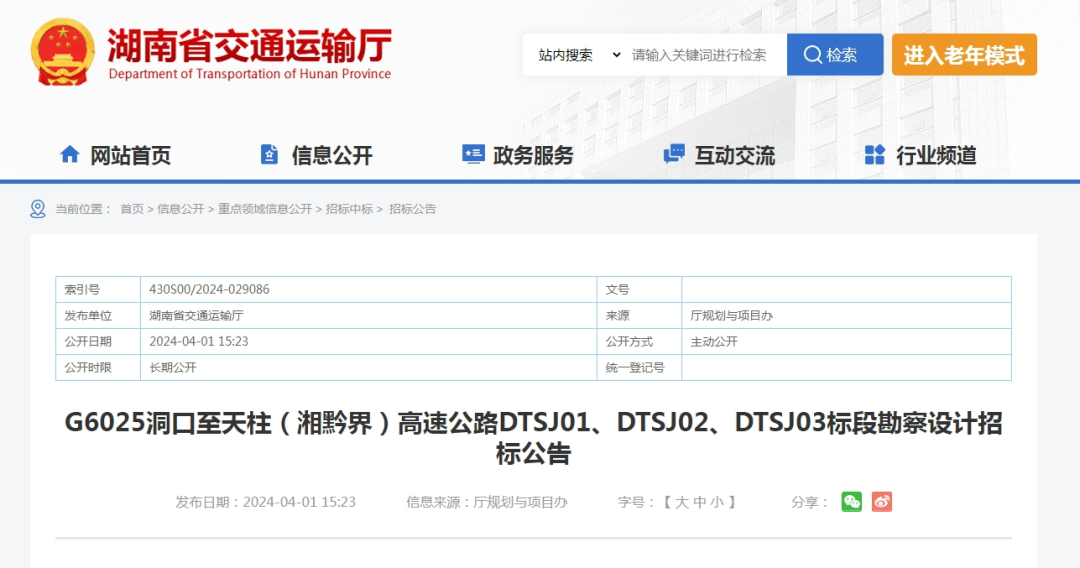Click the location pin icon
The image size is (1080, 568).
coord(38,209)
